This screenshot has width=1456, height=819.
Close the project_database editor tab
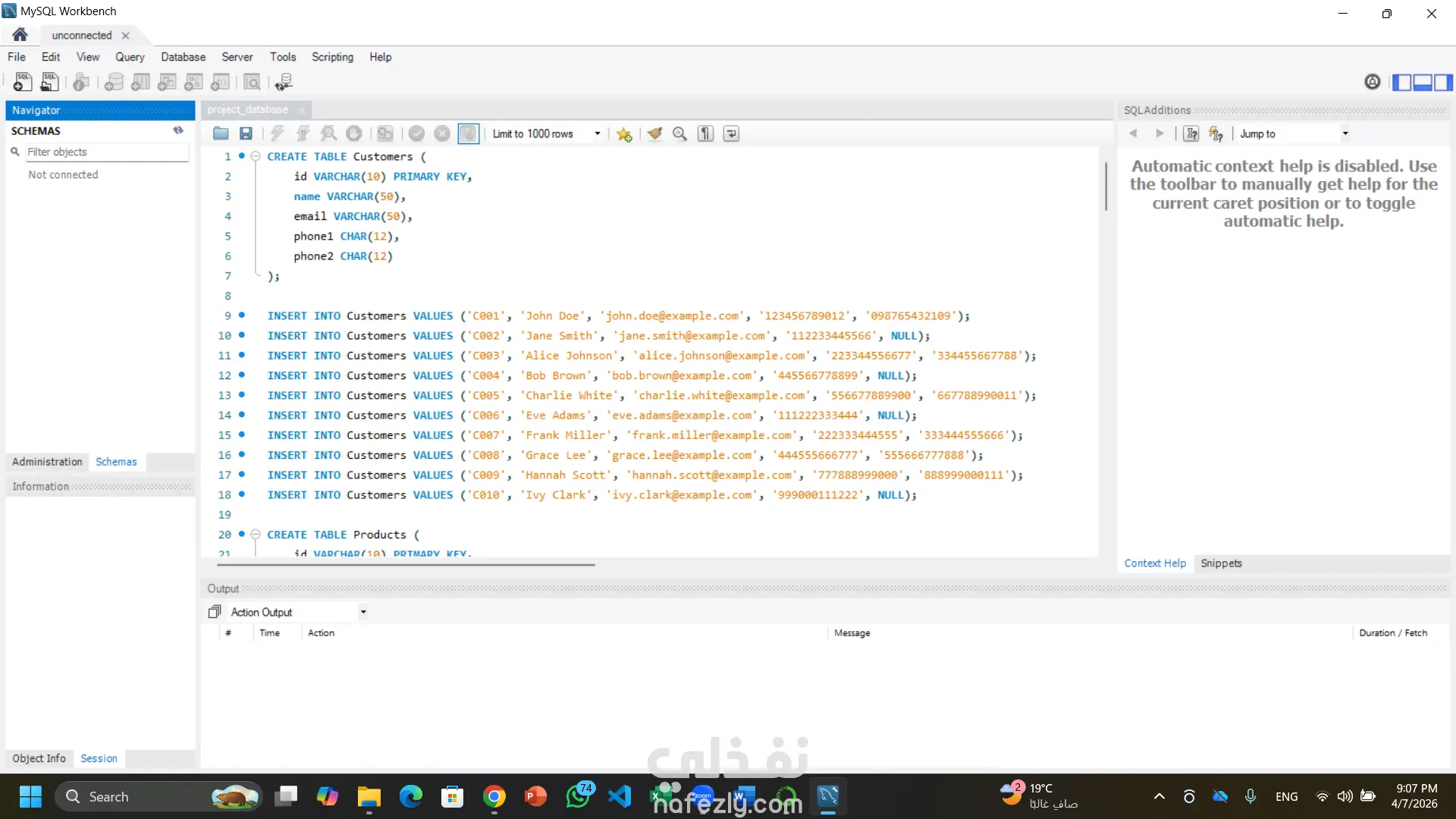pos(302,110)
